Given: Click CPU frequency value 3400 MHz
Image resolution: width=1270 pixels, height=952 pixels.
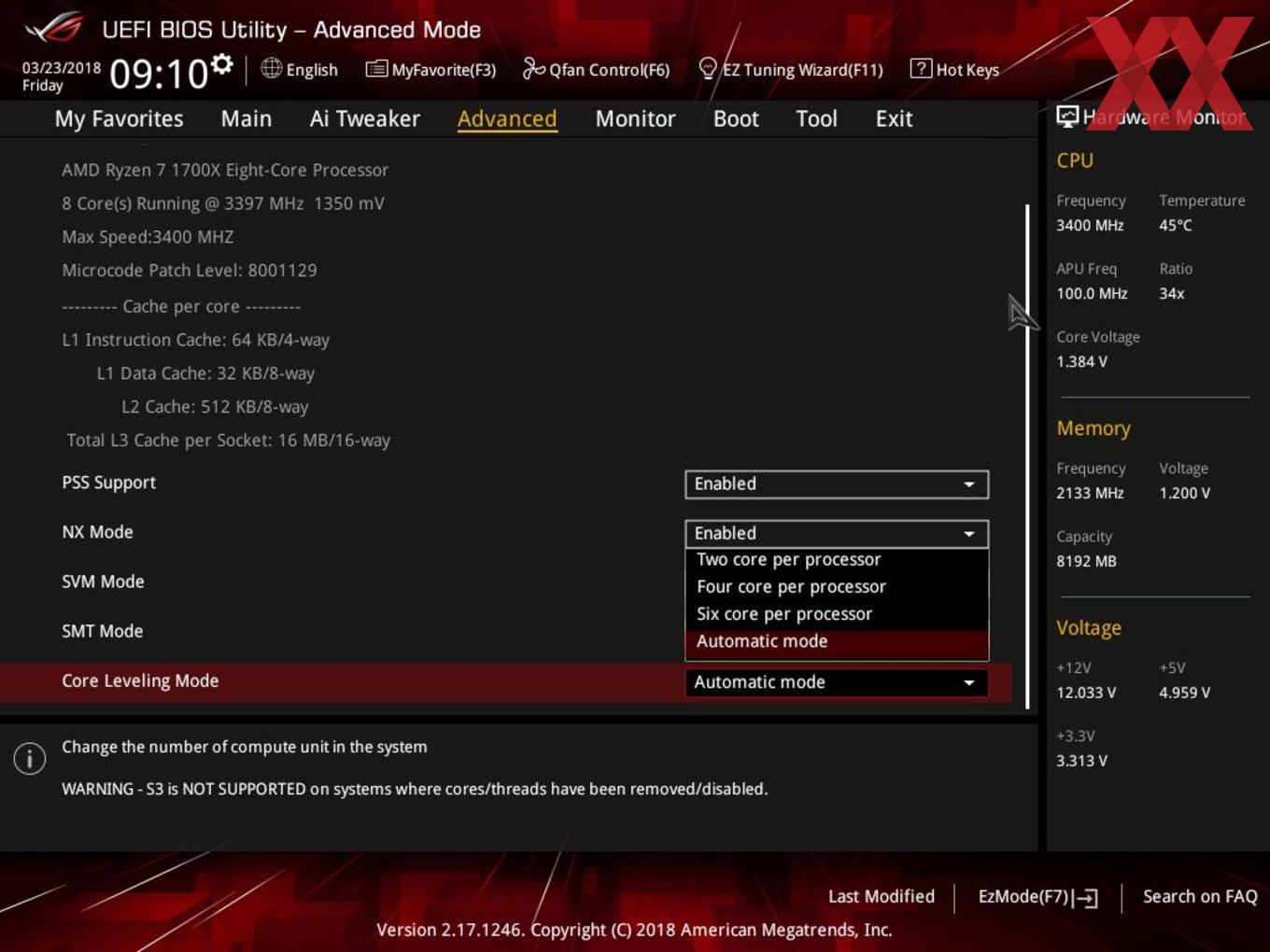Looking at the screenshot, I should (1090, 225).
